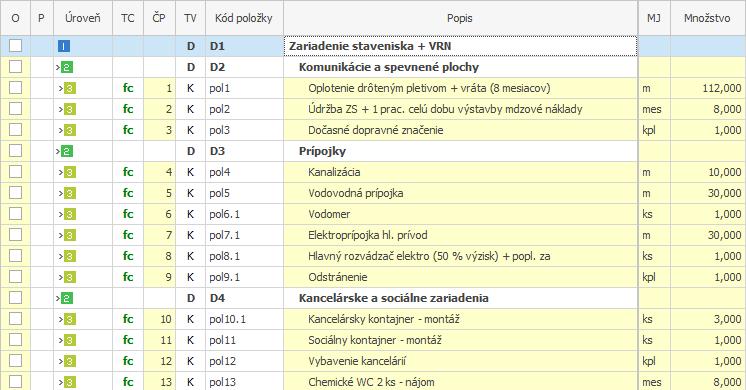The image size is (746, 390).
Task: Edit the Zariadenie staveniska + VRN description field
Action: 461,46
